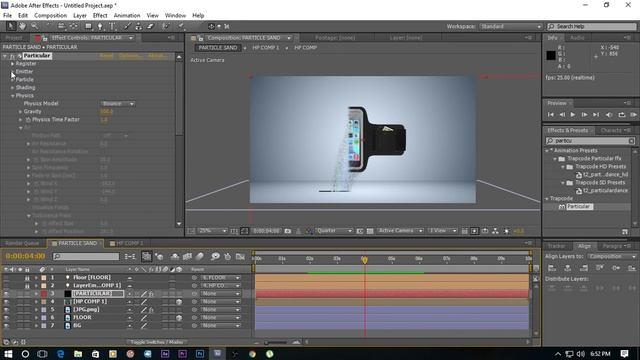Screen dimensions: 640x360
Task: Click the Brainstorm icon in timeline
Action: point(215,256)
